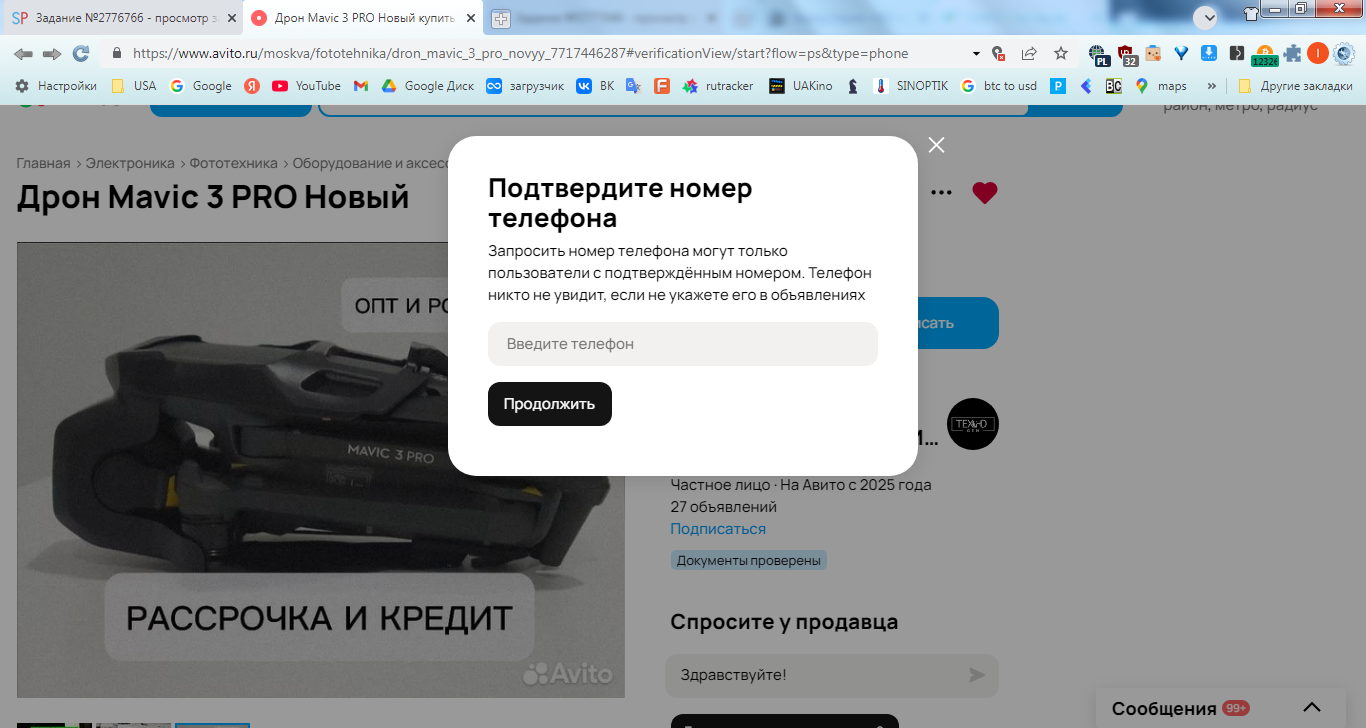Image resolution: width=1366 pixels, height=728 pixels.
Task: Open the Настройки bookmark
Action: tap(55, 86)
